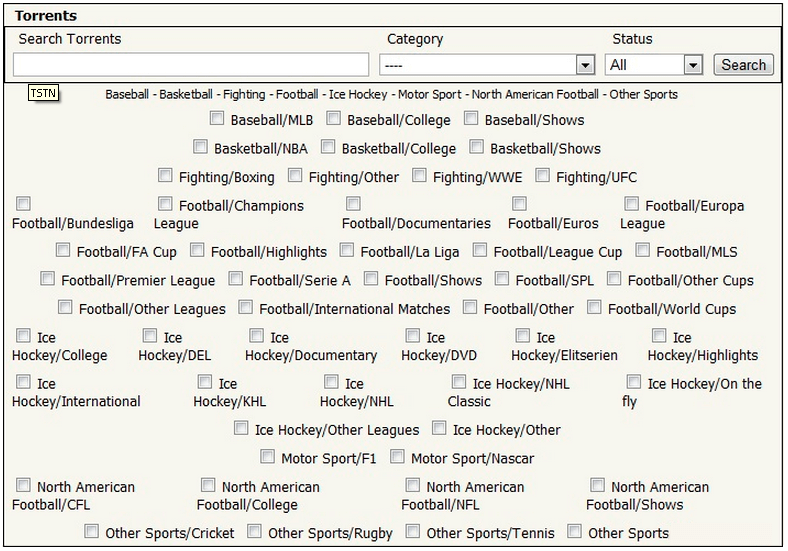Open the Category dropdown
This screenshot has height=551, width=788.
coord(487,65)
